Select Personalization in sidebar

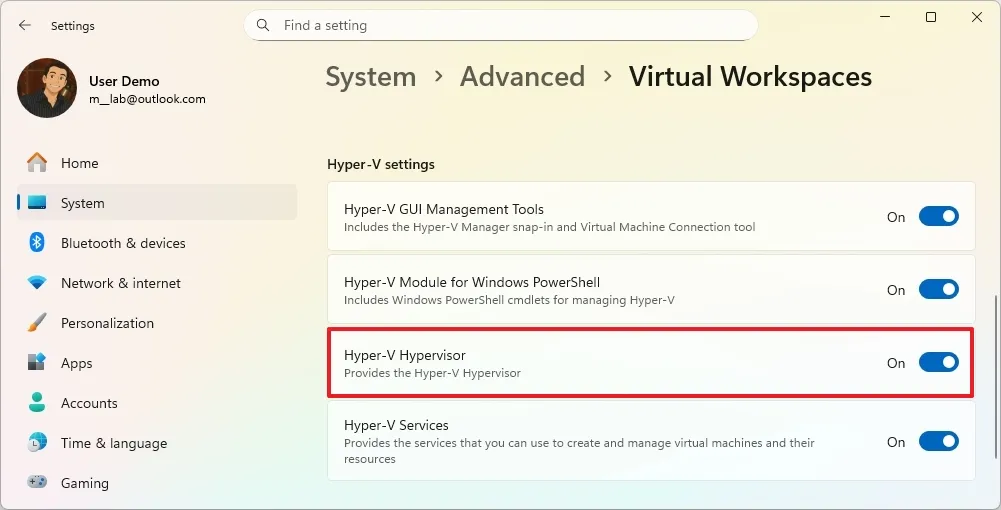click(x=157, y=323)
